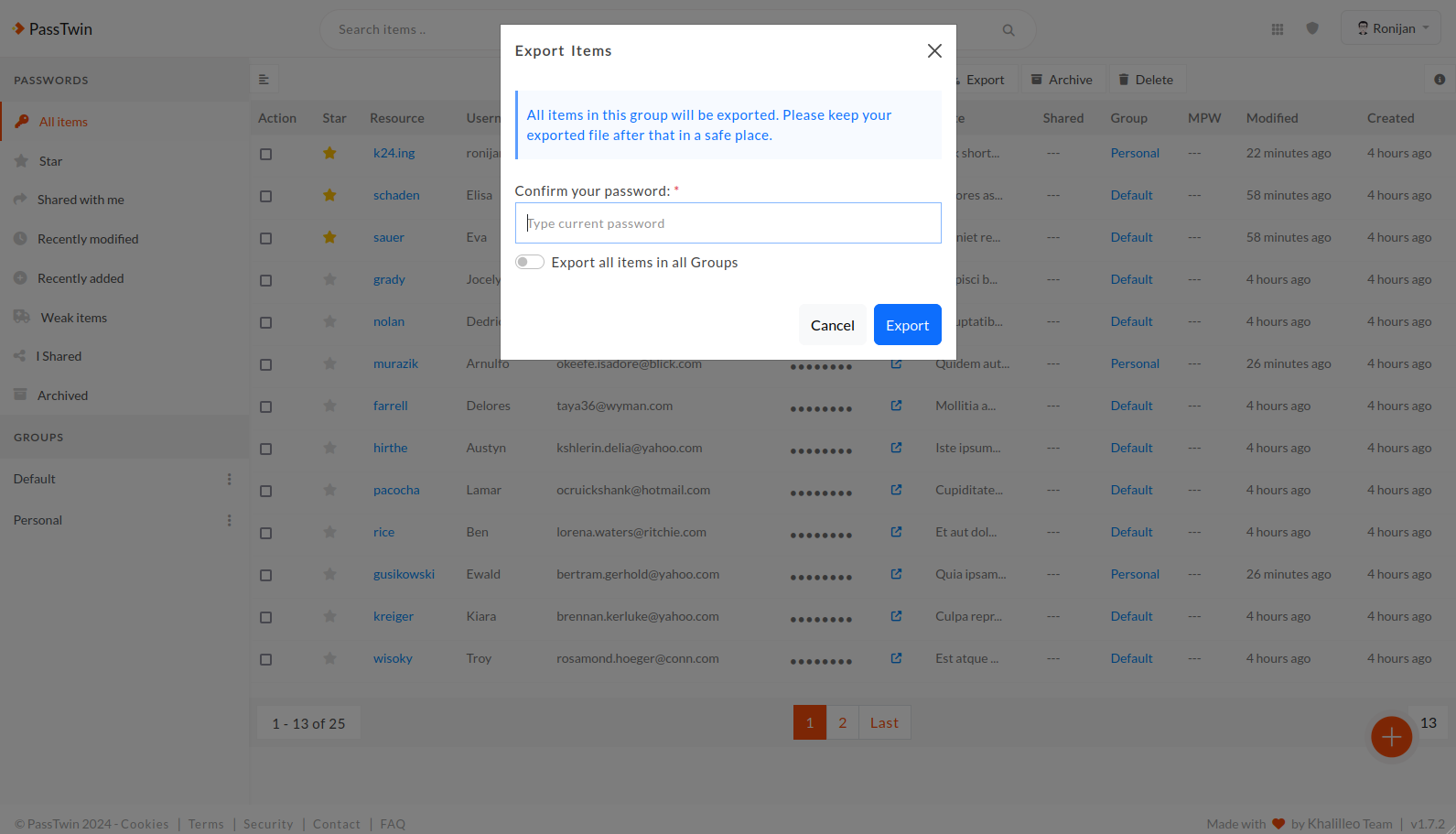Toggle Export all items in all Groups
Viewport: 1456px width, 834px height.
(529, 262)
